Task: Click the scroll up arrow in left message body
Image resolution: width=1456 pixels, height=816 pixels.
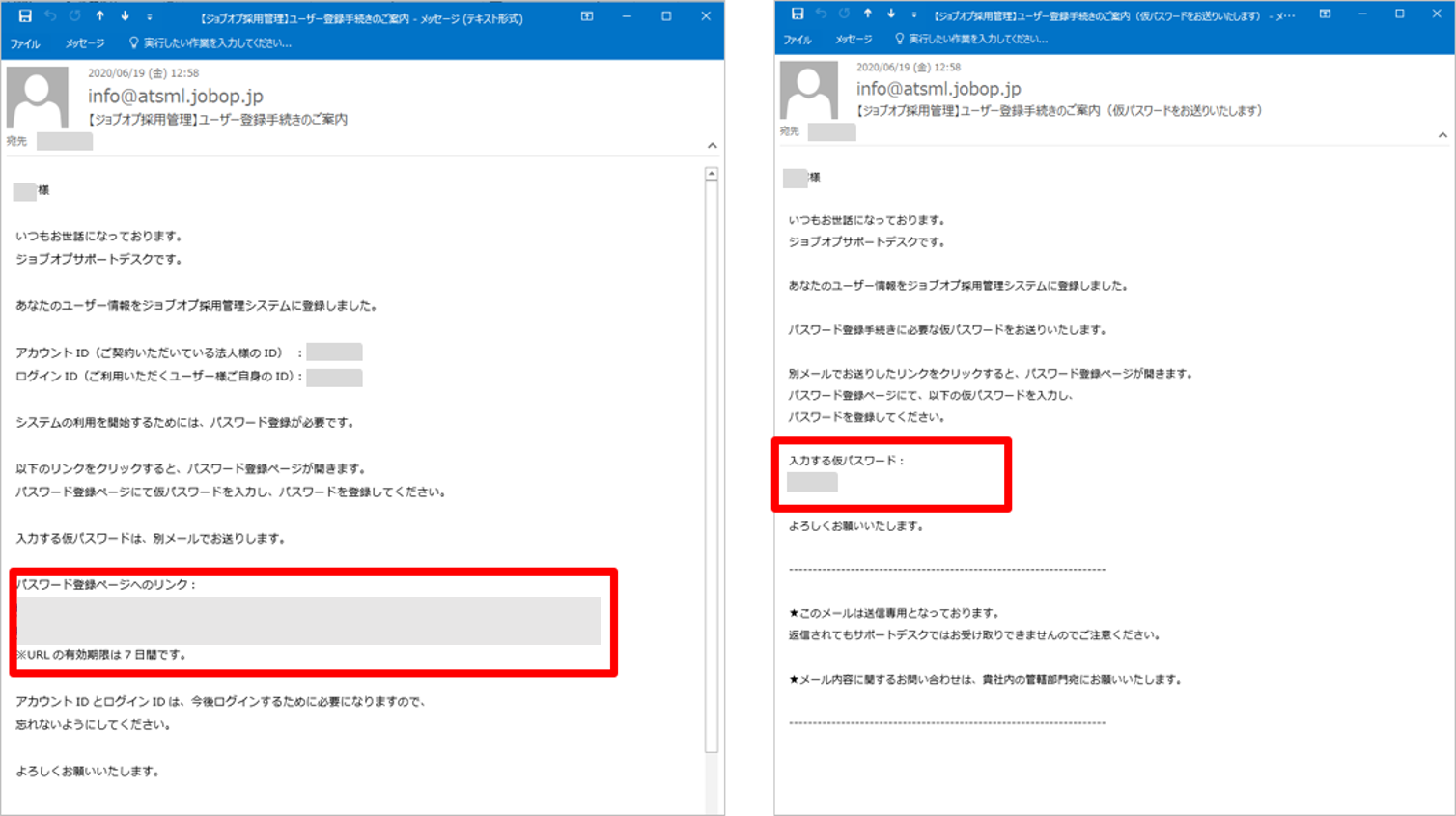Action: coord(712,175)
